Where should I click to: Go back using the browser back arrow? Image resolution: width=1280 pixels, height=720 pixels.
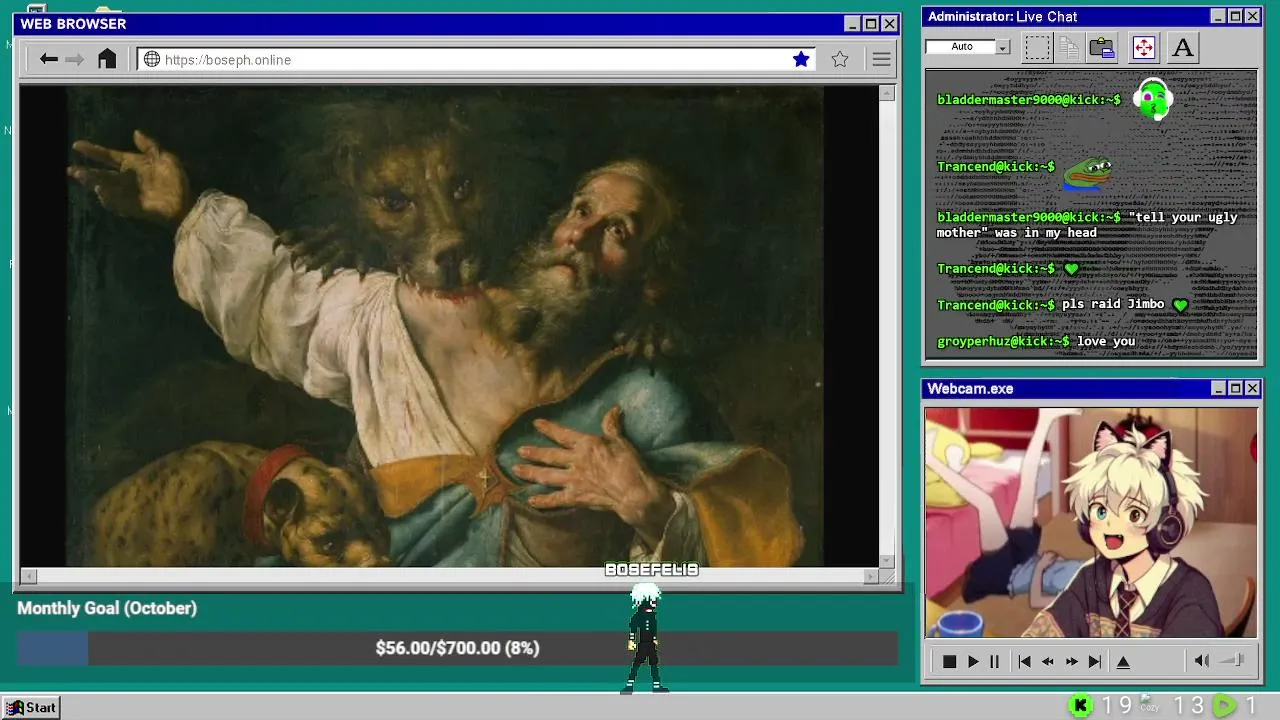point(48,60)
